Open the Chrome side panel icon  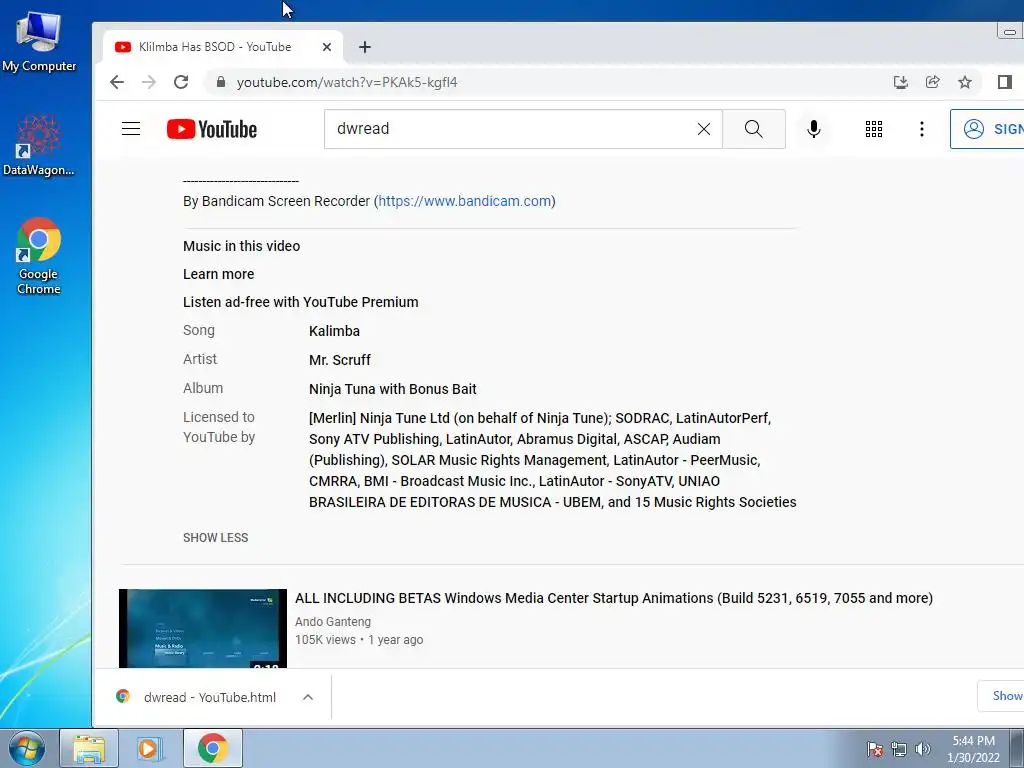click(x=1004, y=82)
